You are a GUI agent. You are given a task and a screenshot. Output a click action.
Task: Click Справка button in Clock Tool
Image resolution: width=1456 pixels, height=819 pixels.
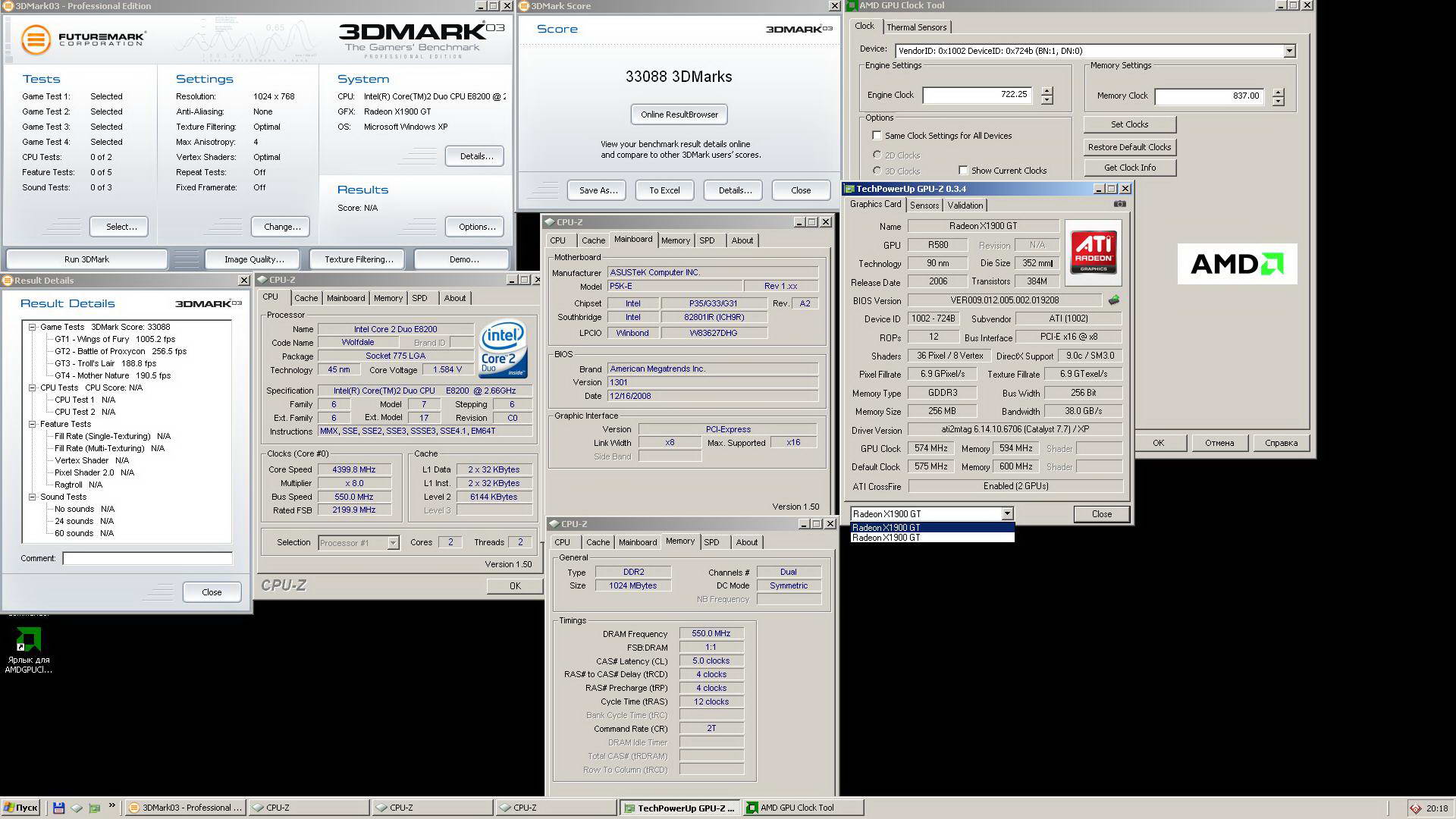tap(1281, 443)
